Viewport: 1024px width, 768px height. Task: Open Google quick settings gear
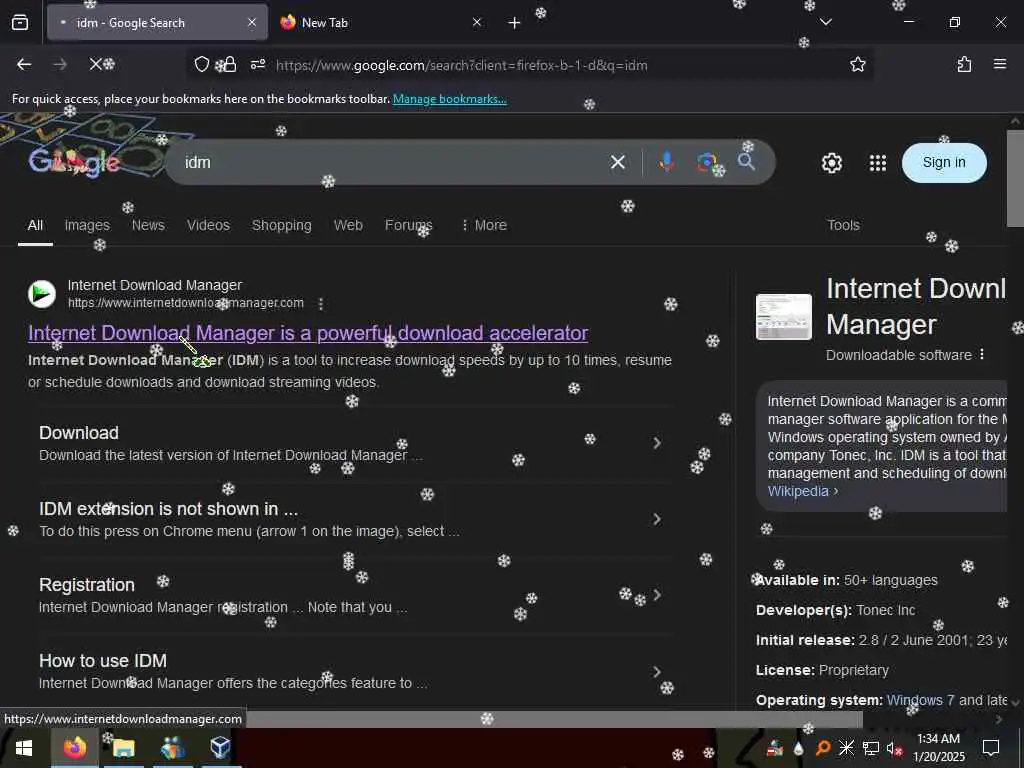831,163
